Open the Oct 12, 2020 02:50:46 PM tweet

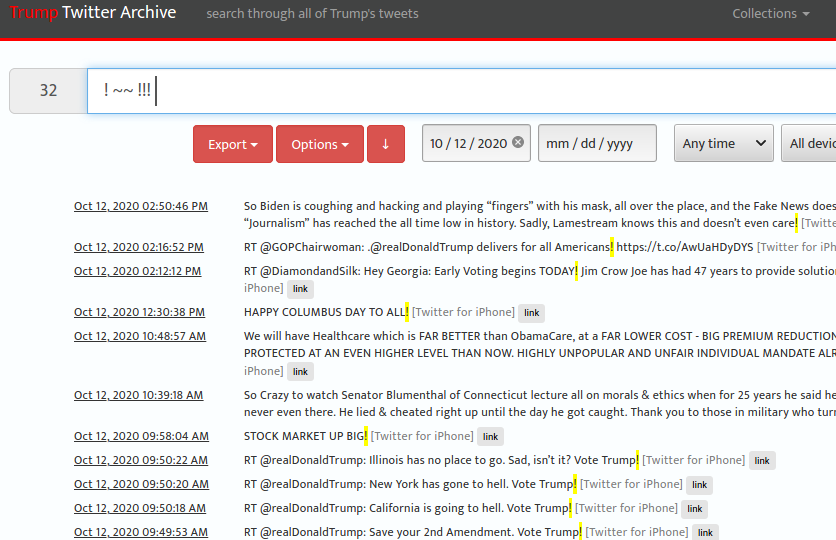141,206
